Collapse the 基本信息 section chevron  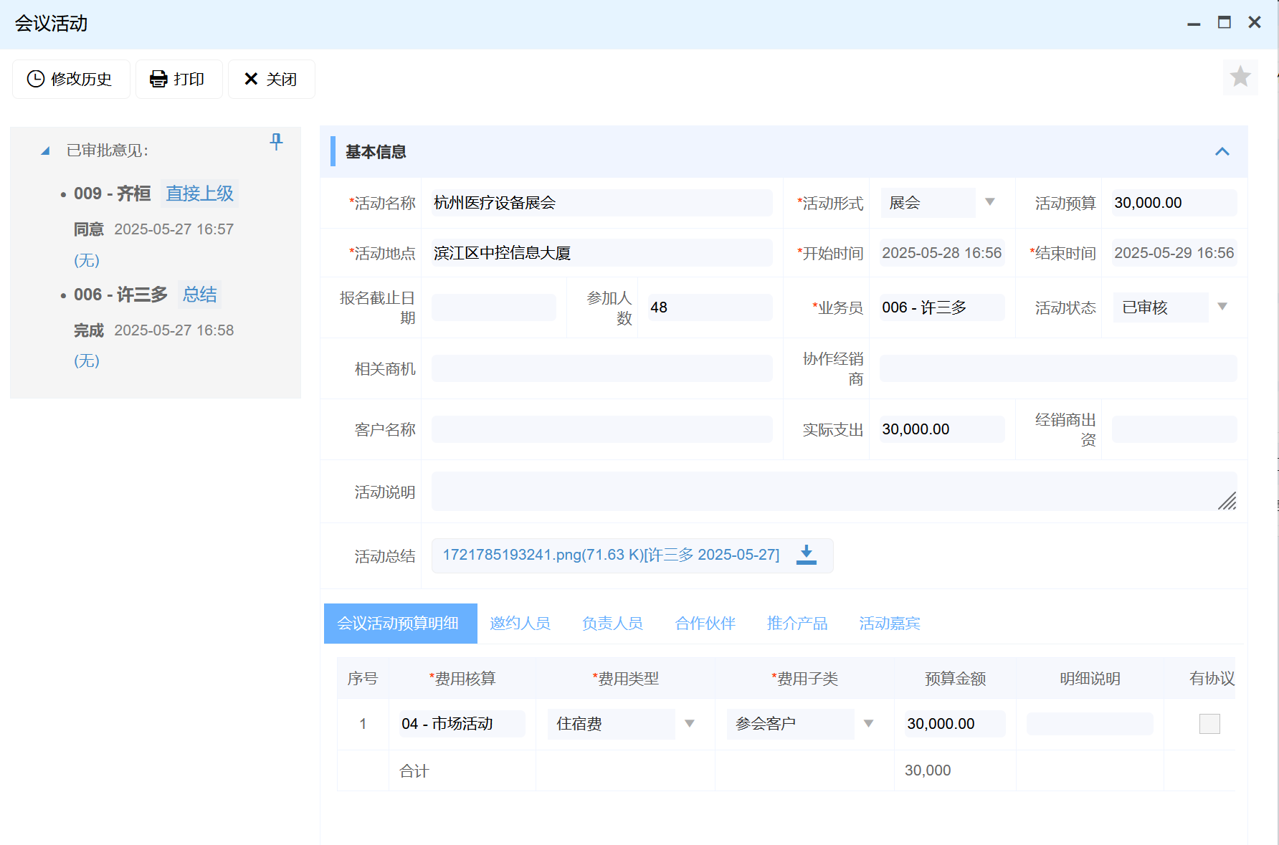pyautogui.click(x=1222, y=152)
